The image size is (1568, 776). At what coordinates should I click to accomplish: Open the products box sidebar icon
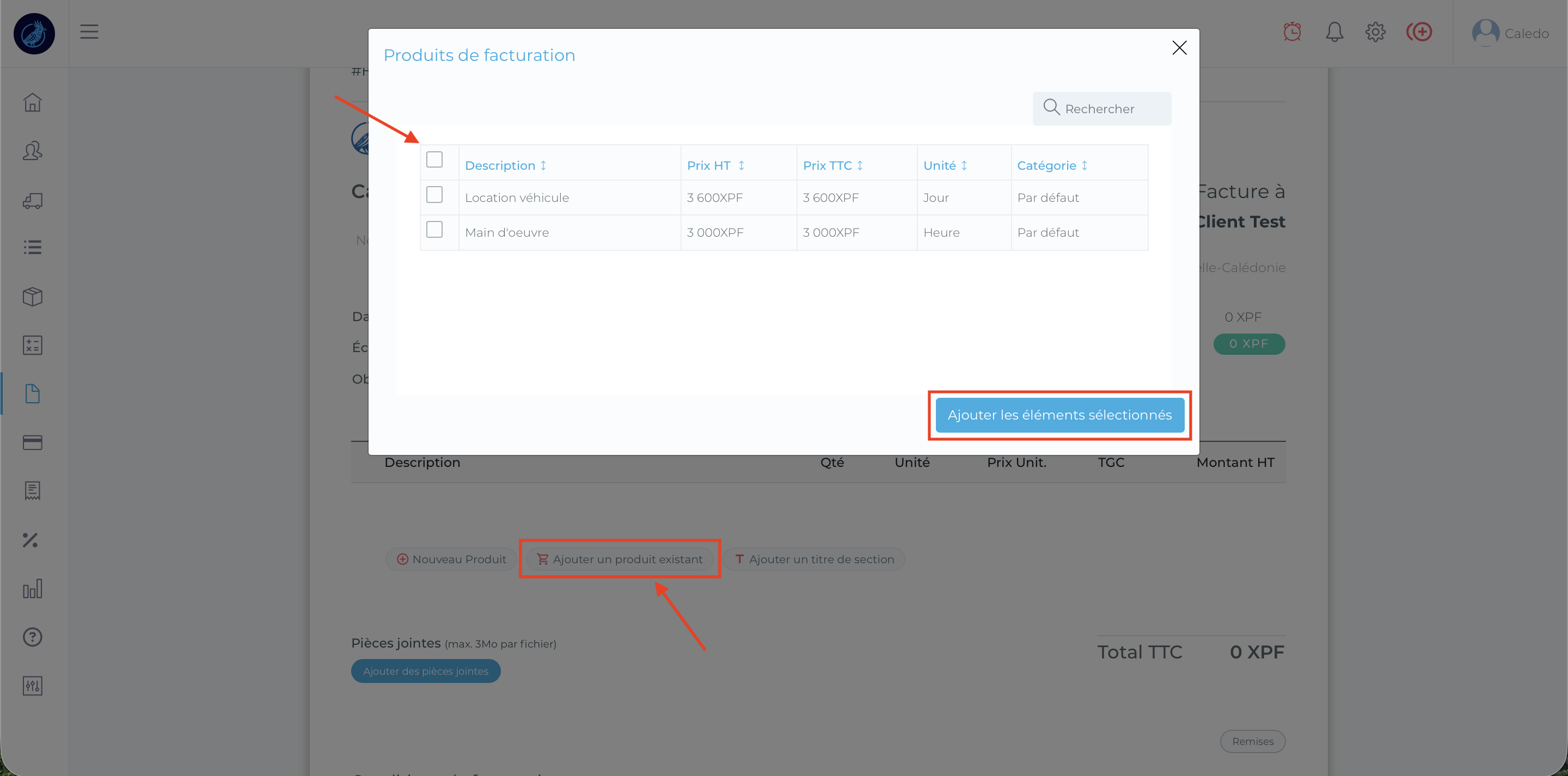(x=33, y=297)
